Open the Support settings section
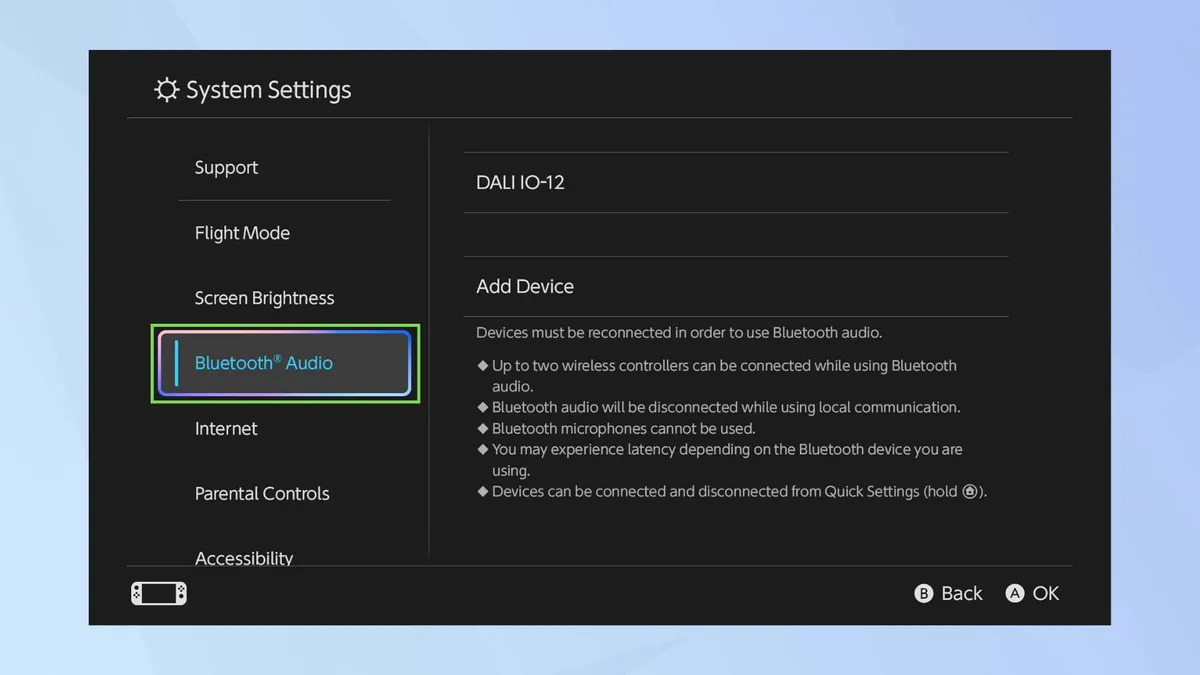The height and width of the screenshot is (675, 1200). (x=226, y=168)
